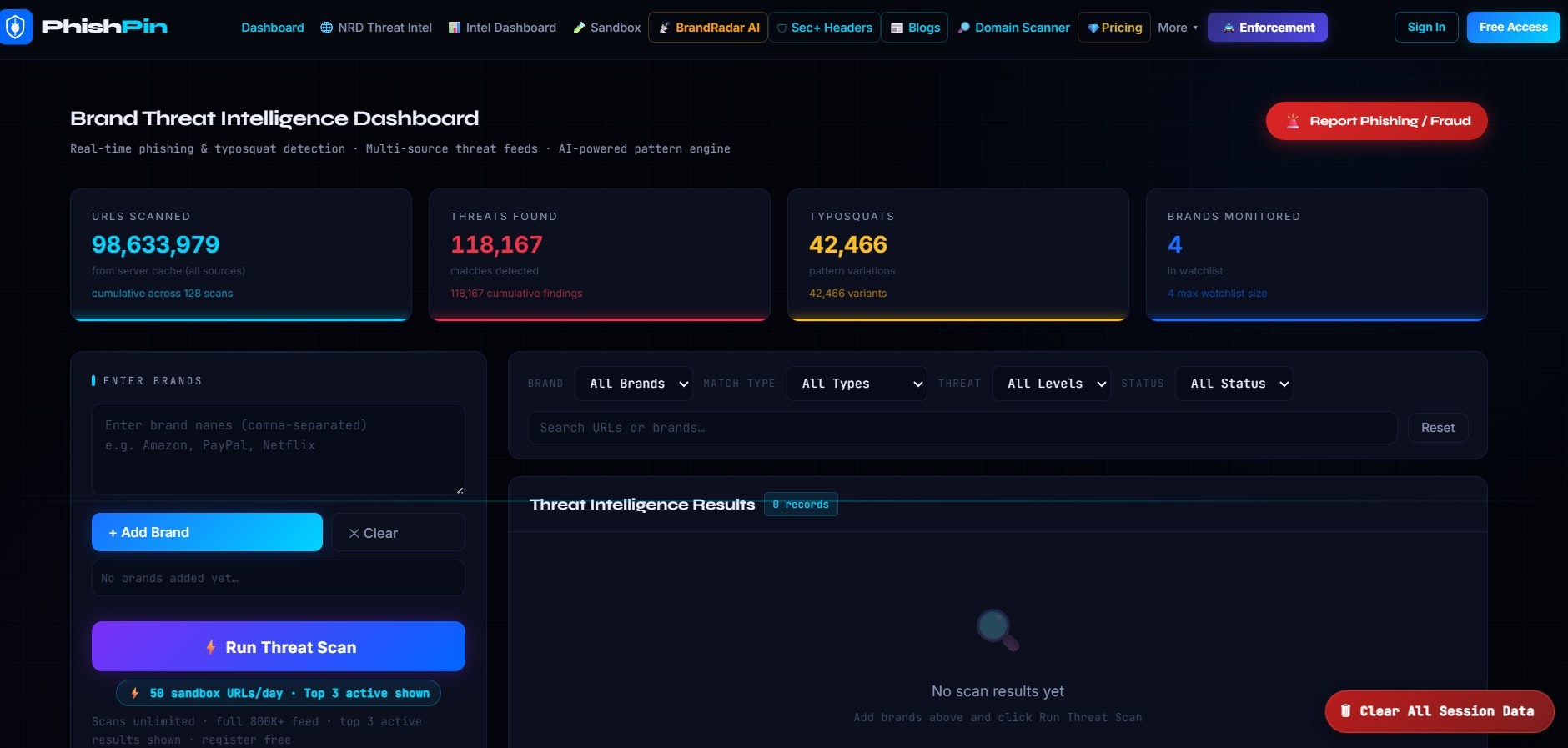1568x748 pixels.
Task: Open the Sandbox nav item
Action: (607, 28)
